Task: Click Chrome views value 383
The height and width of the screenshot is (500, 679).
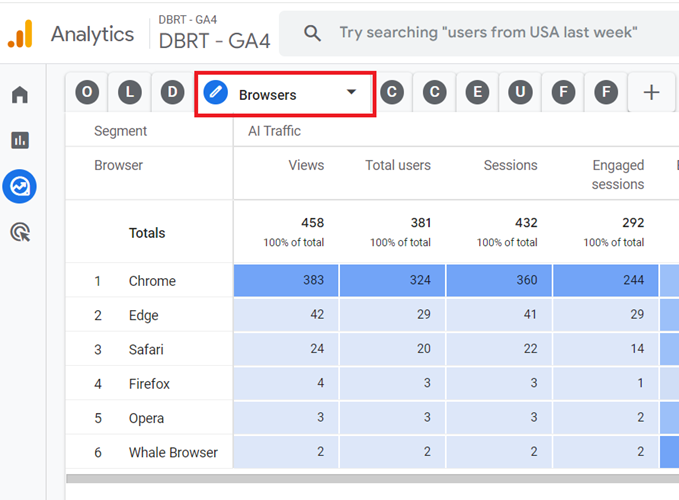Action: tap(314, 280)
